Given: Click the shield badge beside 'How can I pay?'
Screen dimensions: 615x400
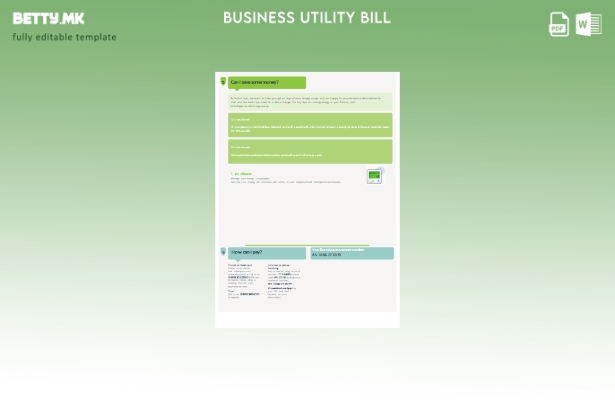Looking at the screenshot, I should [222, 252].
